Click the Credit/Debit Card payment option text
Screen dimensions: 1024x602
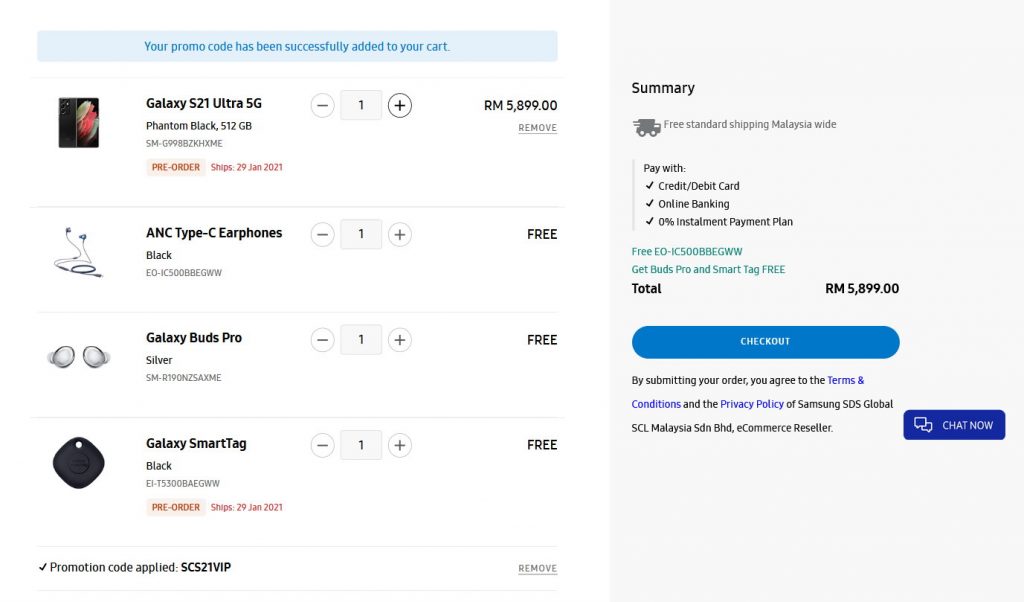click(699, 186)
